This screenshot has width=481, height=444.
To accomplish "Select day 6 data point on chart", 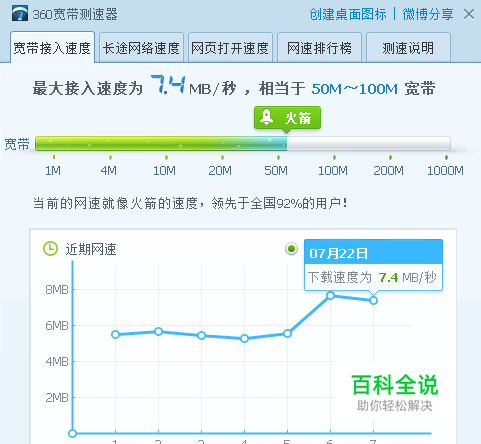I will (x=330, y=296).
